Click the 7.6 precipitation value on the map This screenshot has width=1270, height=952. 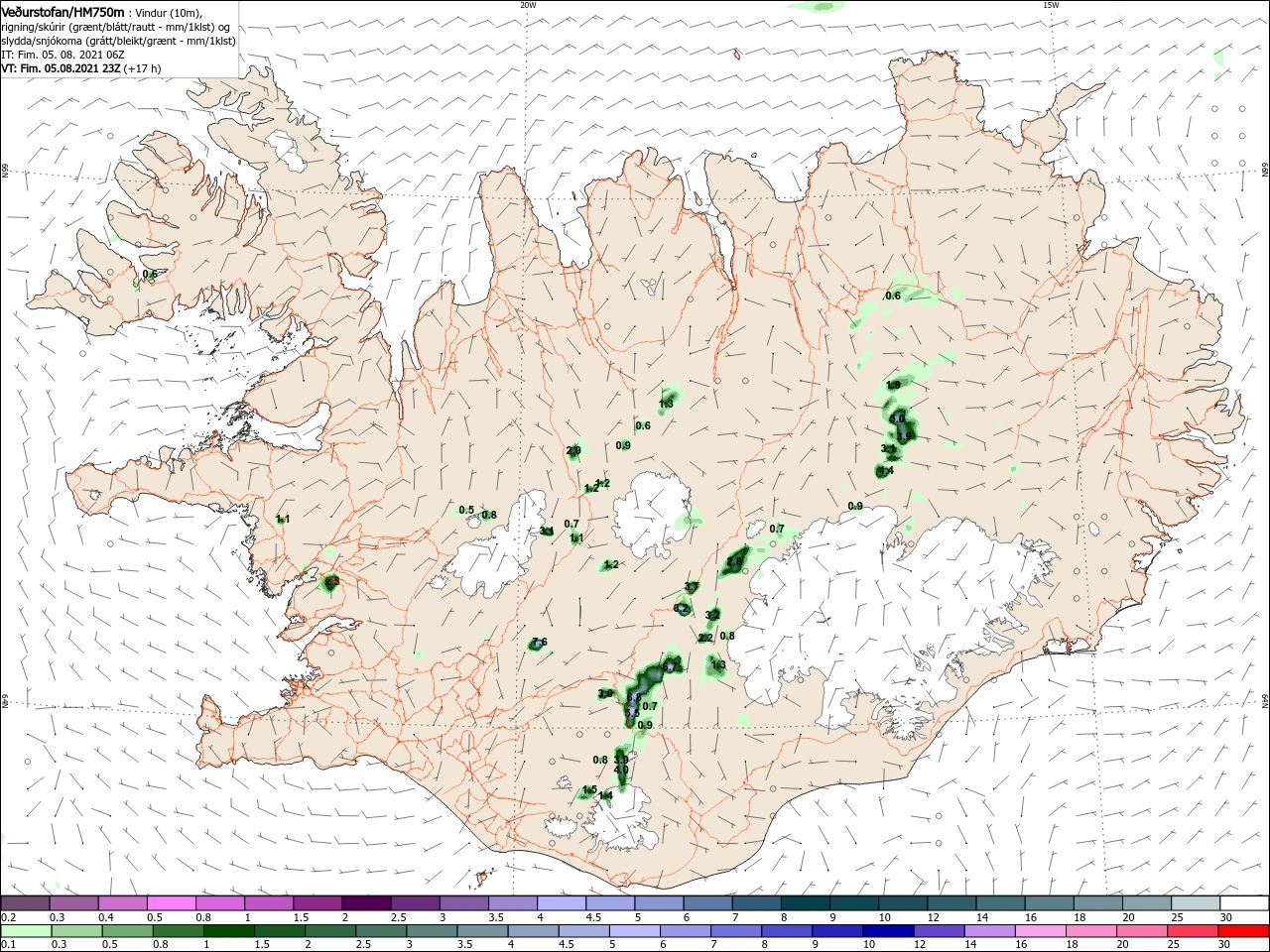(x=540, y=642)
